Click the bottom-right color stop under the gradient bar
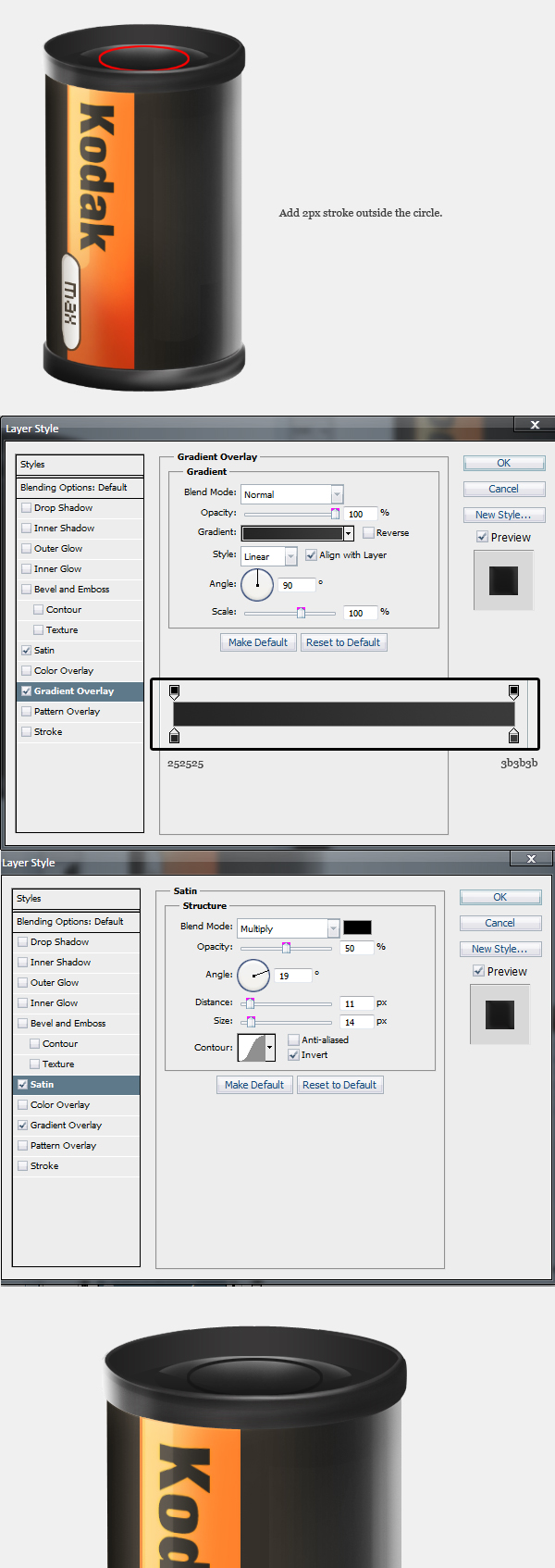 (513, 736)
